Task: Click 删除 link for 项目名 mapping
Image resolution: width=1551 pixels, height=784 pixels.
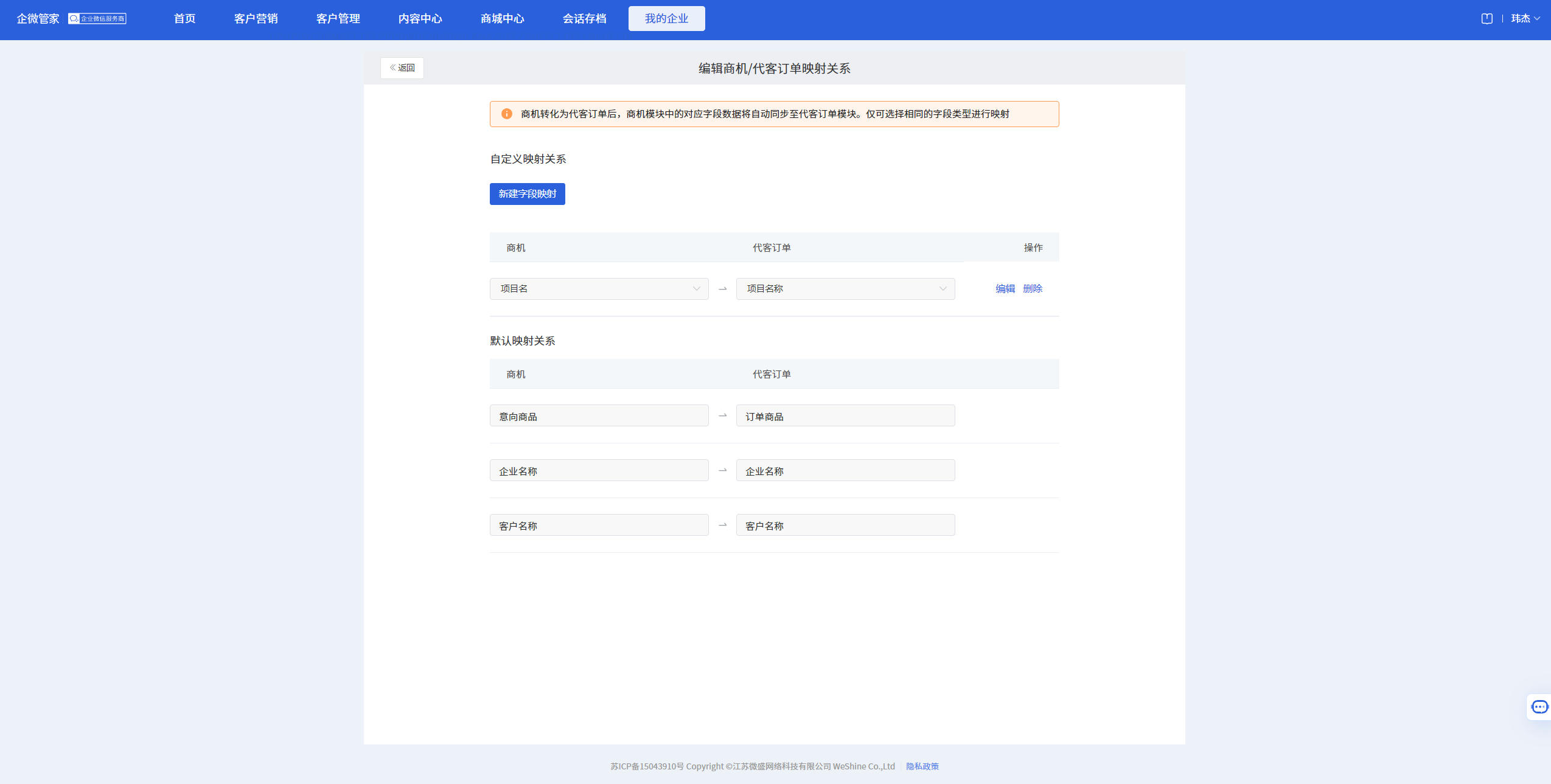Action: click(x=1033, y=289)
